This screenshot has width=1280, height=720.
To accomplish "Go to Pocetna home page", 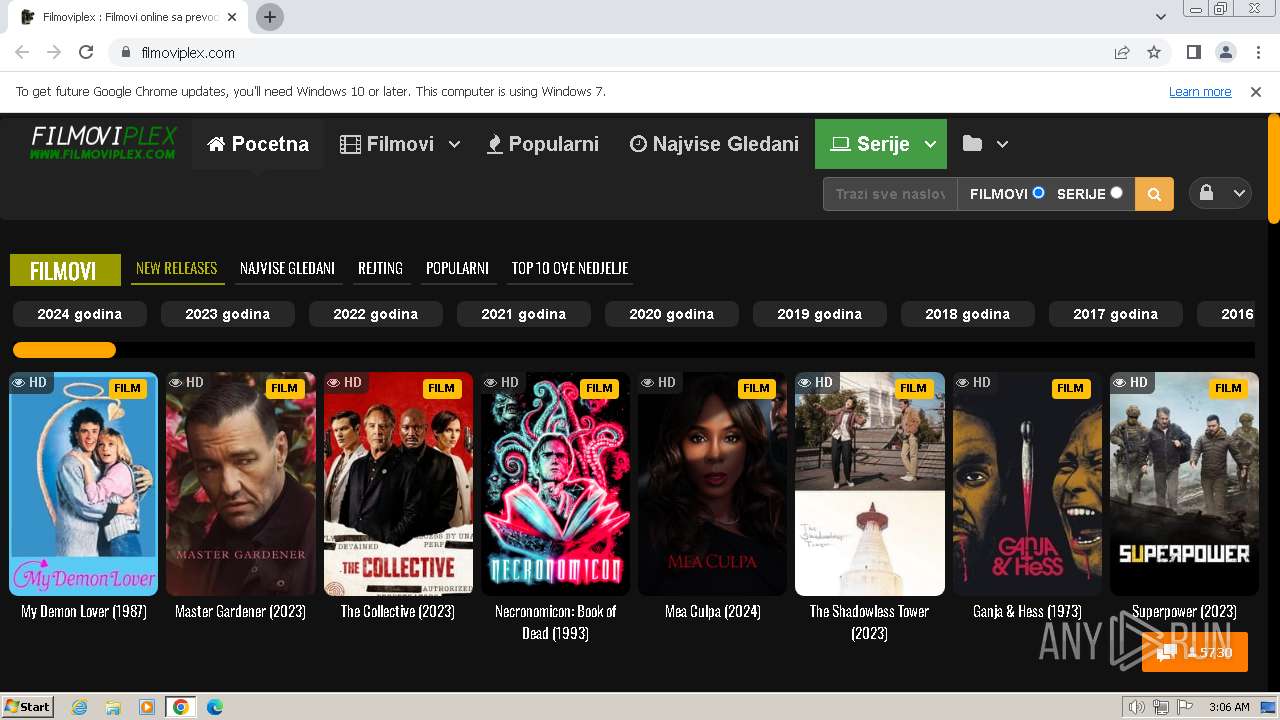I will tap(258, 144).
